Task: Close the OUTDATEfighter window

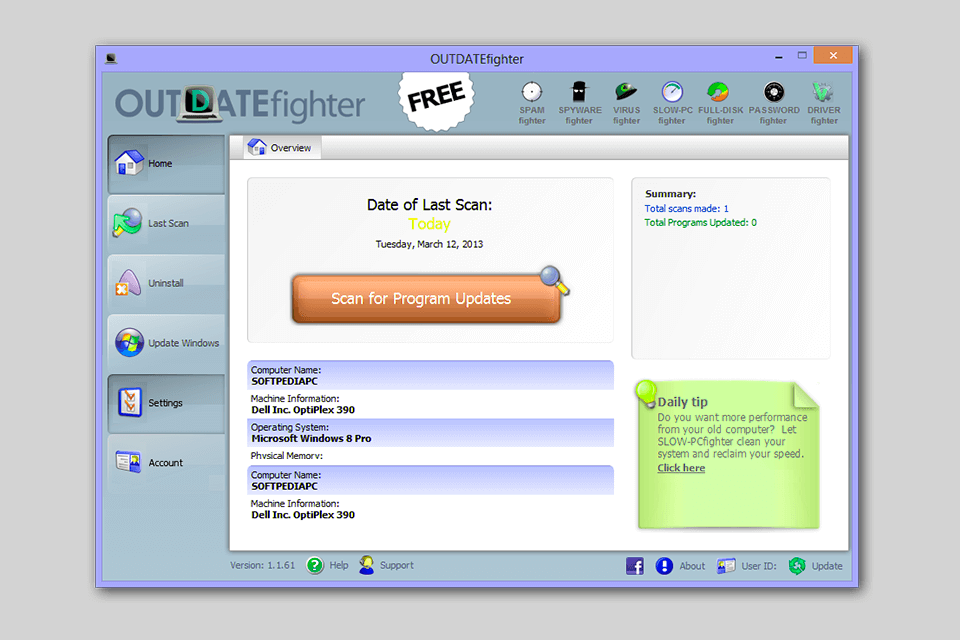Action: [x=833, y=55]
